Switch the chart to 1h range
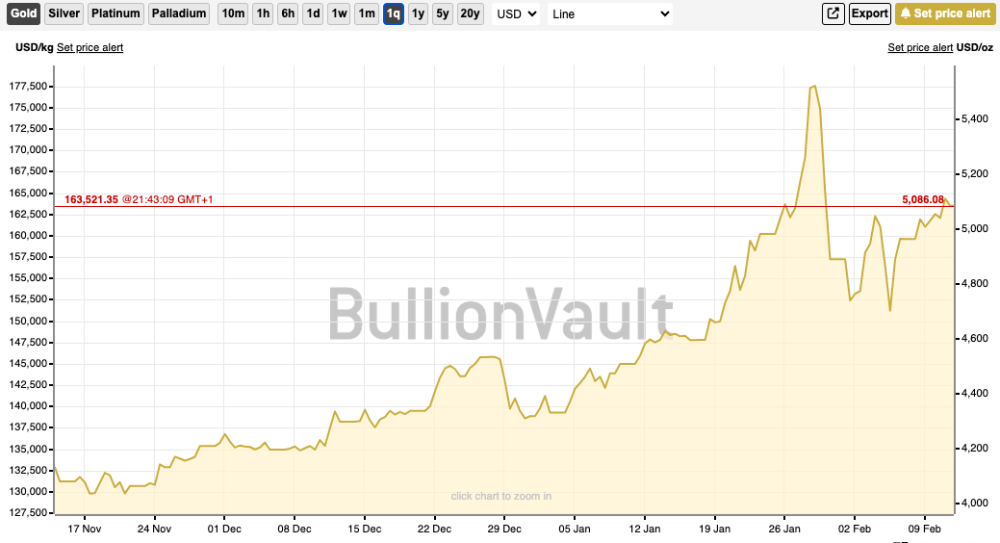The height and width of the screenshot is (543, 1000). [x=262, y=14]
